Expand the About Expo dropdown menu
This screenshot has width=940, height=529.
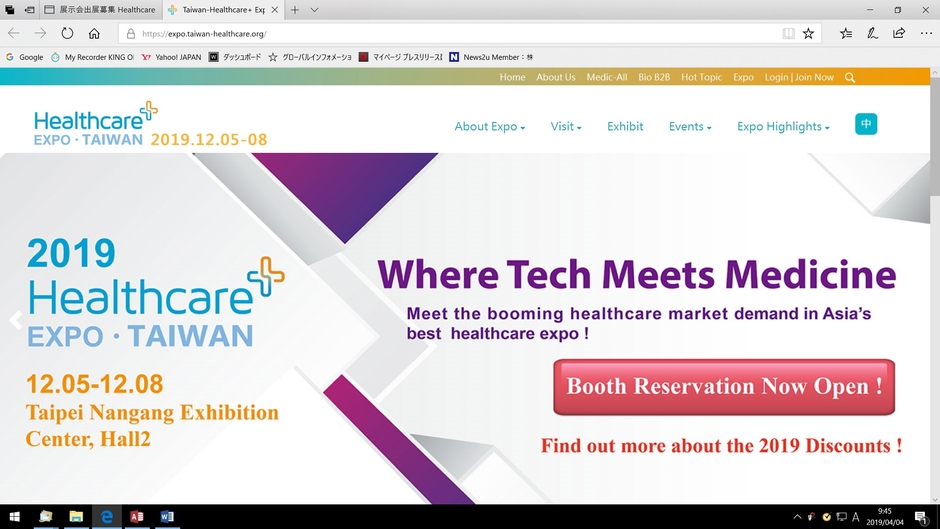coord(489,127)
